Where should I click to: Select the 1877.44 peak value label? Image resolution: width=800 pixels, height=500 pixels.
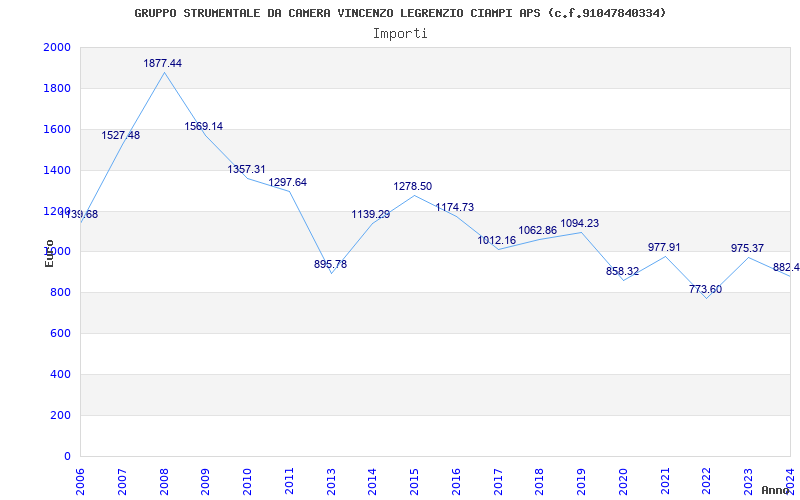(x=162, y=63)
